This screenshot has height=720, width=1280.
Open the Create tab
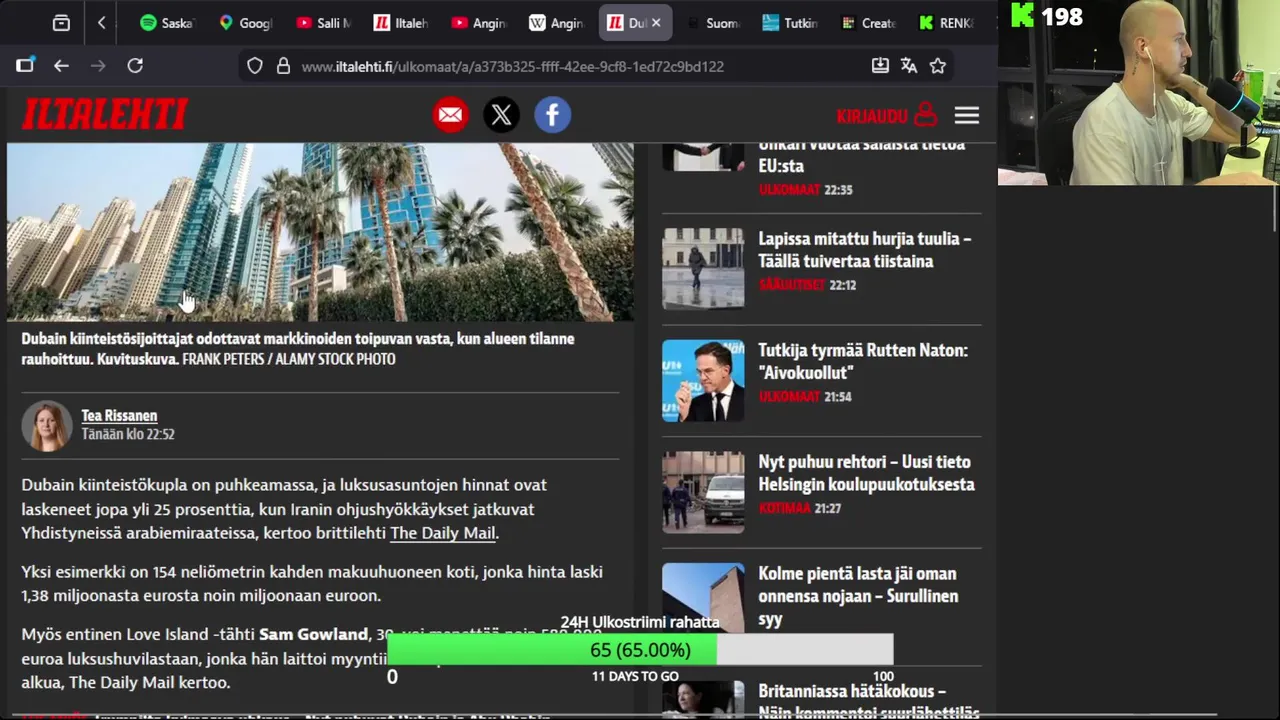(868, 23)
